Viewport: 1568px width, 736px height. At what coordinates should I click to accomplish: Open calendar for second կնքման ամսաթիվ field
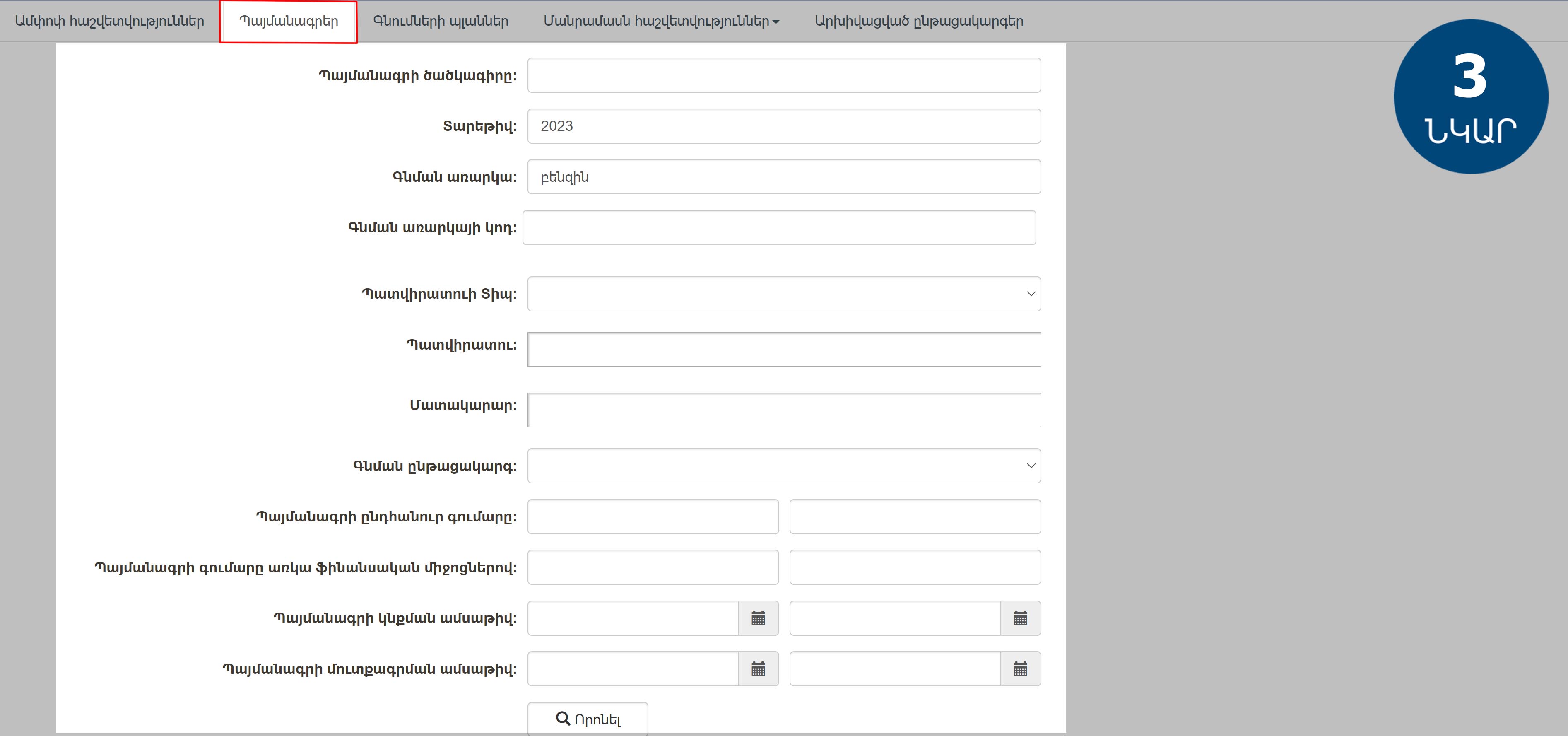click(x=1021, y=618)
